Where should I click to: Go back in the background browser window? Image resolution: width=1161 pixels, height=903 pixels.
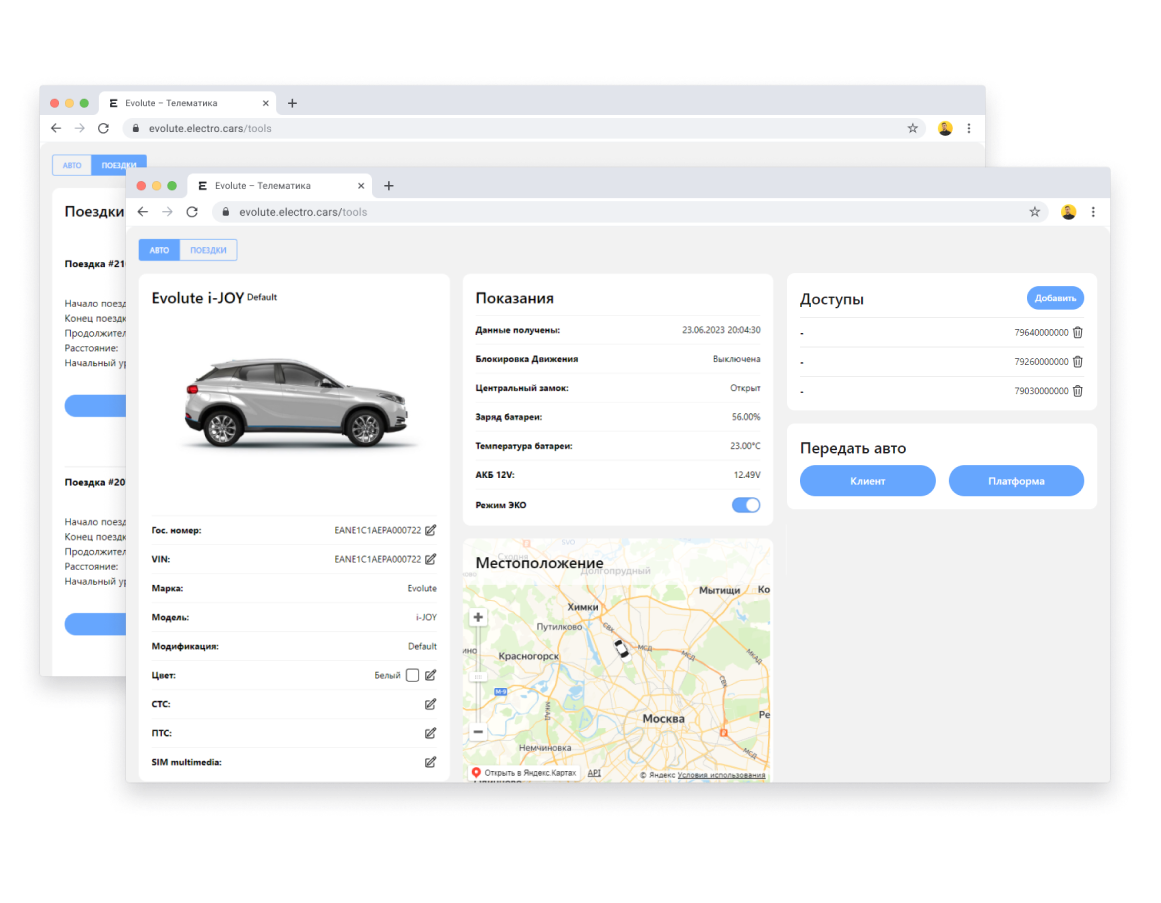56,128
